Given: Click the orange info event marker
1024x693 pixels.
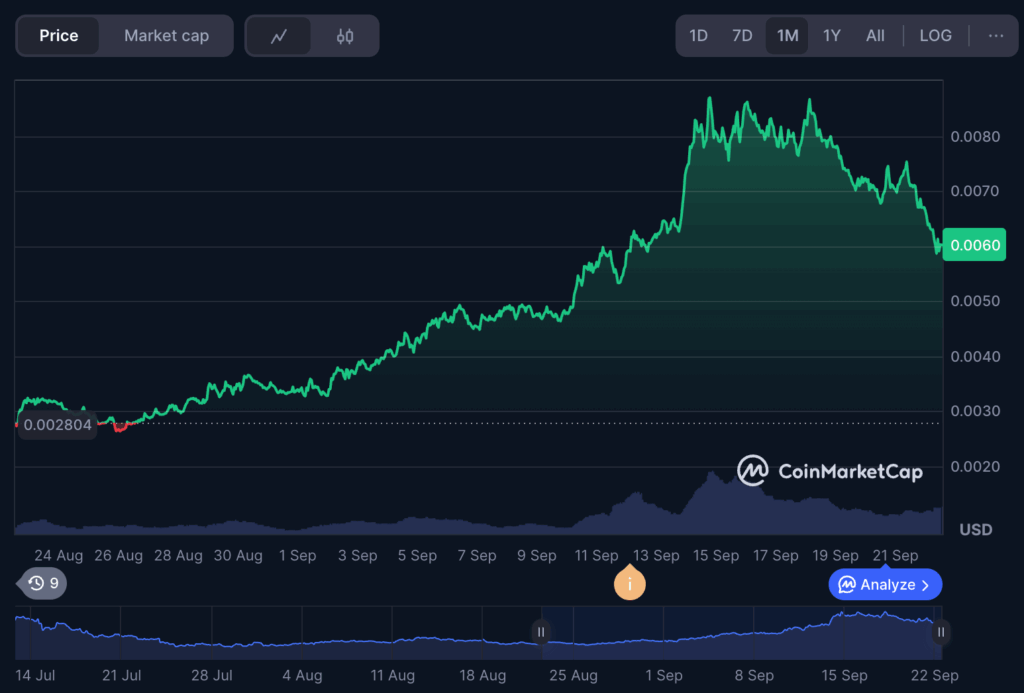Looking at the screenshot, I should point(629,583).
